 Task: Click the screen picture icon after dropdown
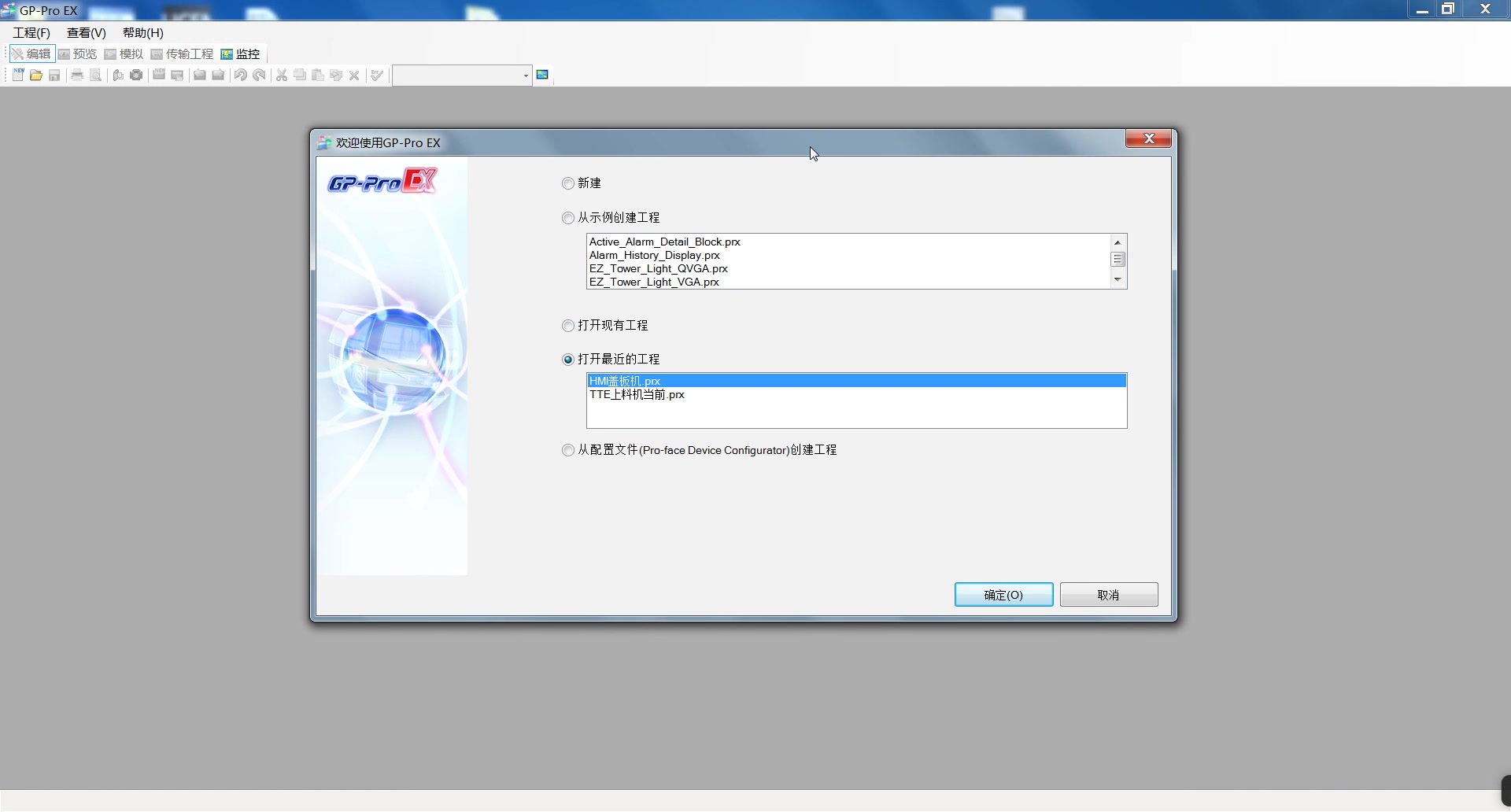pyautogui.click(x=542, y=75)
